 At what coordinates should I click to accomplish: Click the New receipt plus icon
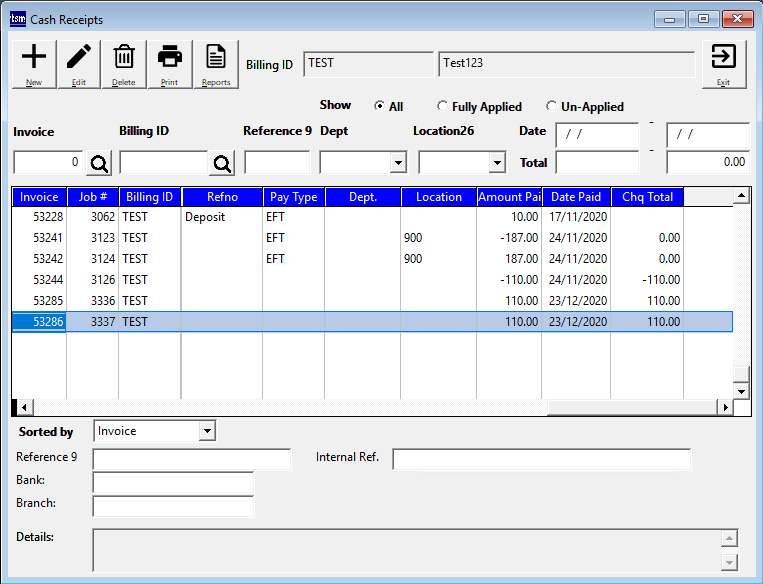tap(34, 63)
